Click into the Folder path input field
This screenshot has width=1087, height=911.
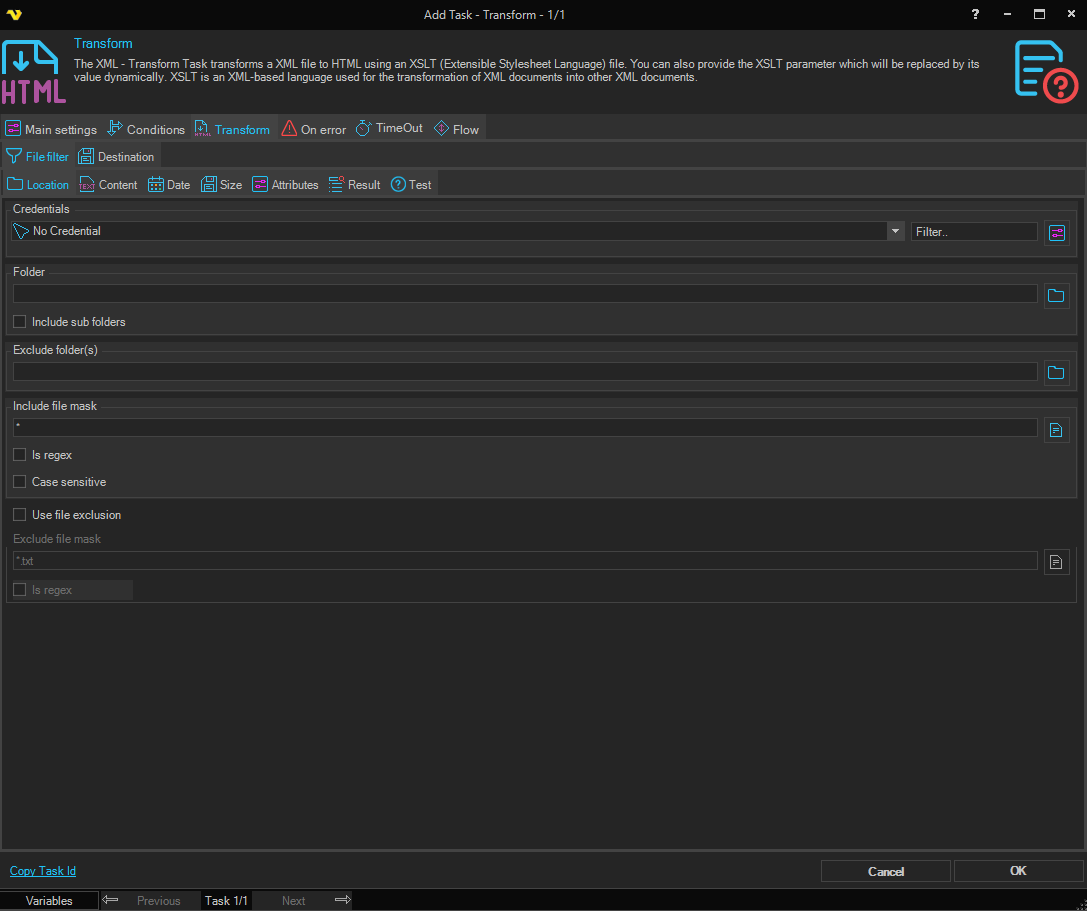coord(525,294)
